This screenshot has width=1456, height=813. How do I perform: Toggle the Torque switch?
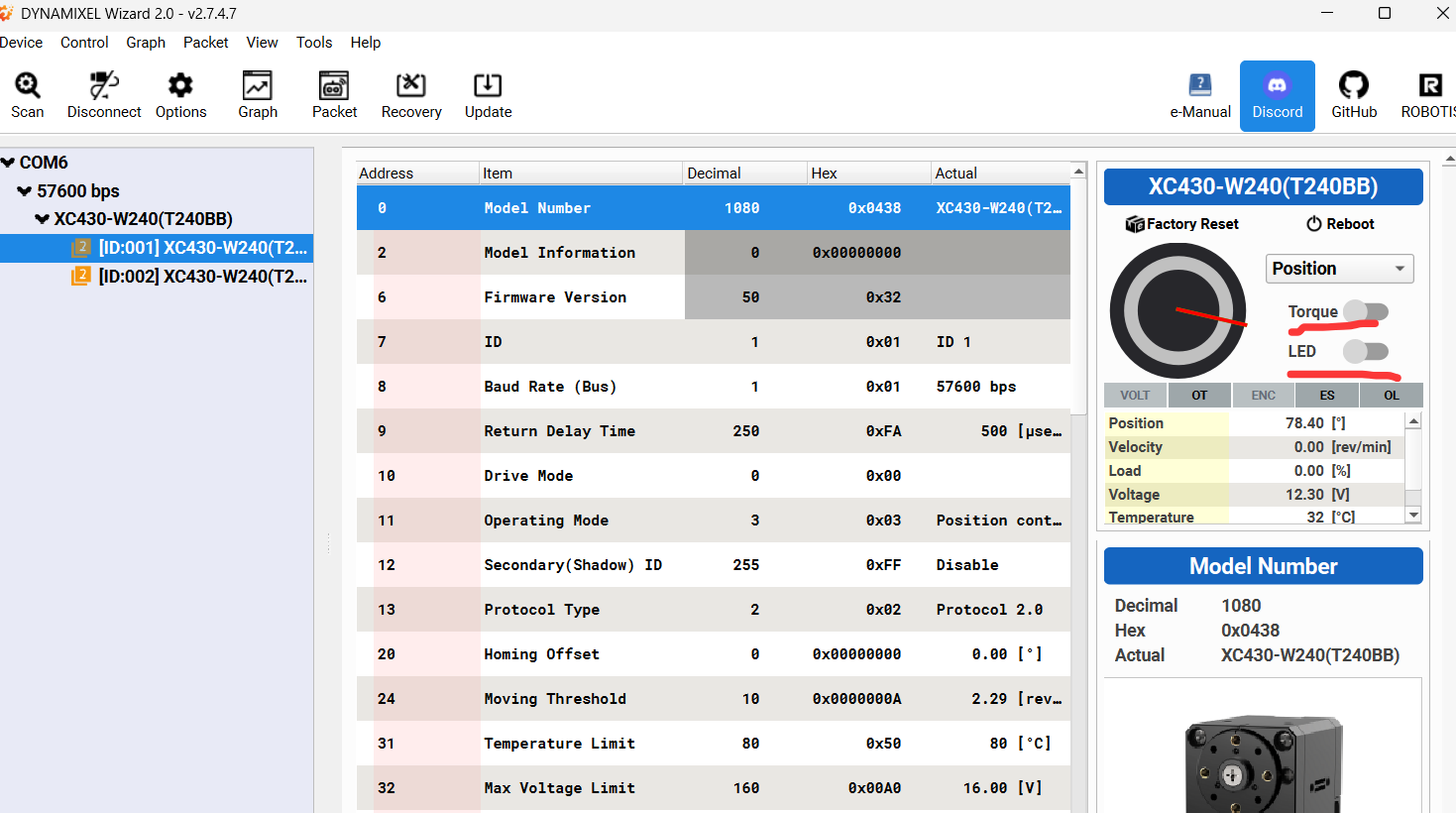pos(1366,311)
